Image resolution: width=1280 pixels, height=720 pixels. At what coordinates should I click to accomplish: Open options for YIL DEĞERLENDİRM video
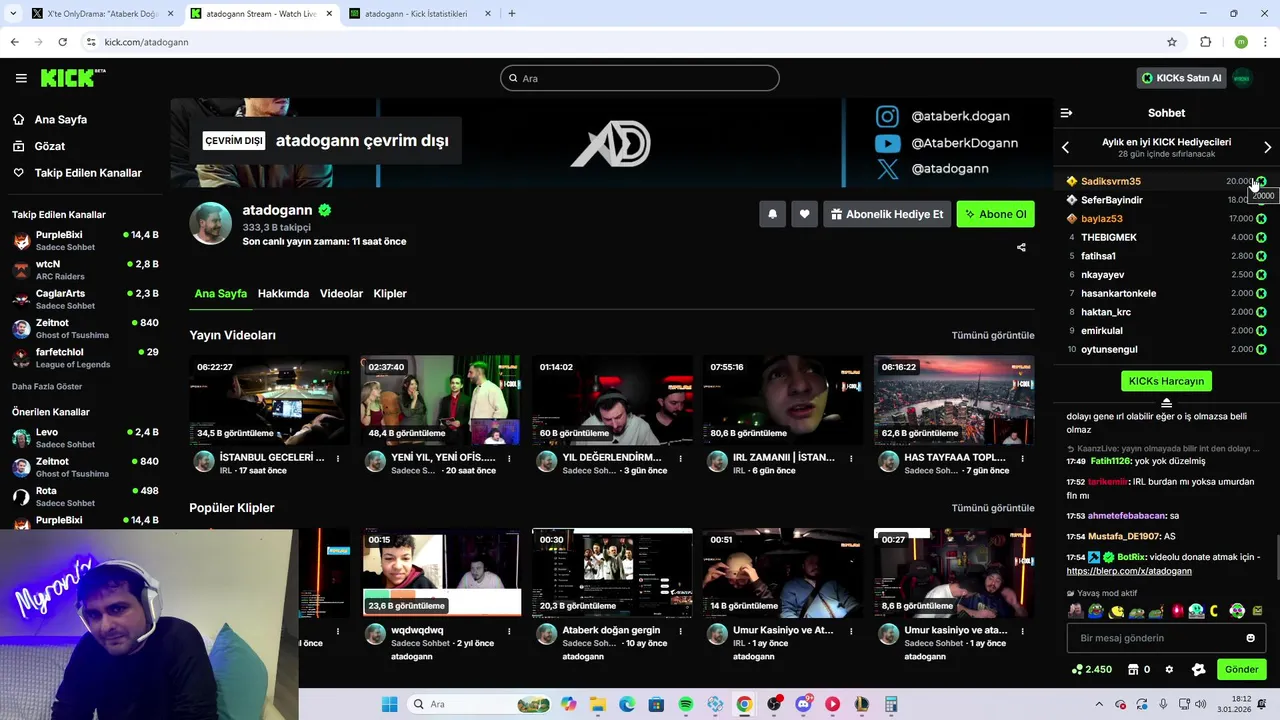(x=680, y=458)
